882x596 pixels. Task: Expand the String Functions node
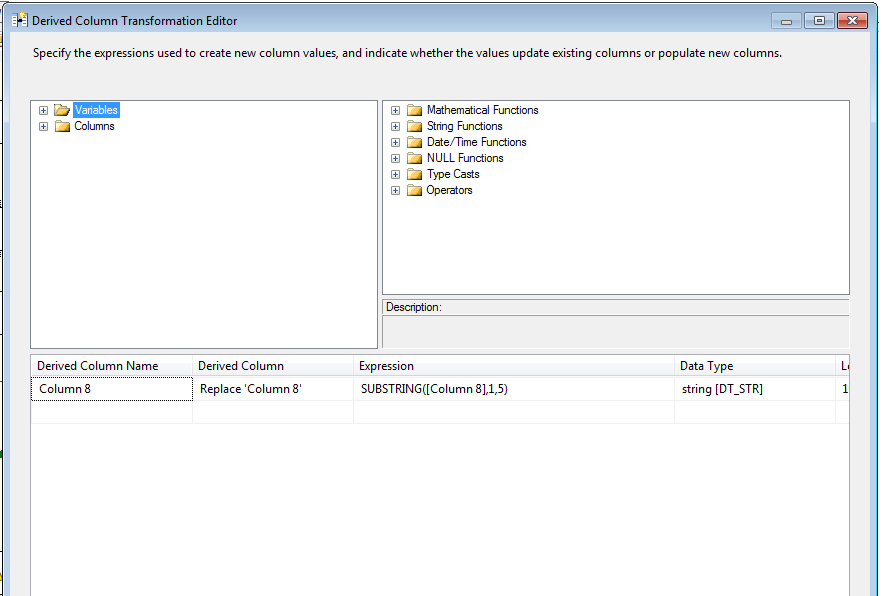coord(396,126)
